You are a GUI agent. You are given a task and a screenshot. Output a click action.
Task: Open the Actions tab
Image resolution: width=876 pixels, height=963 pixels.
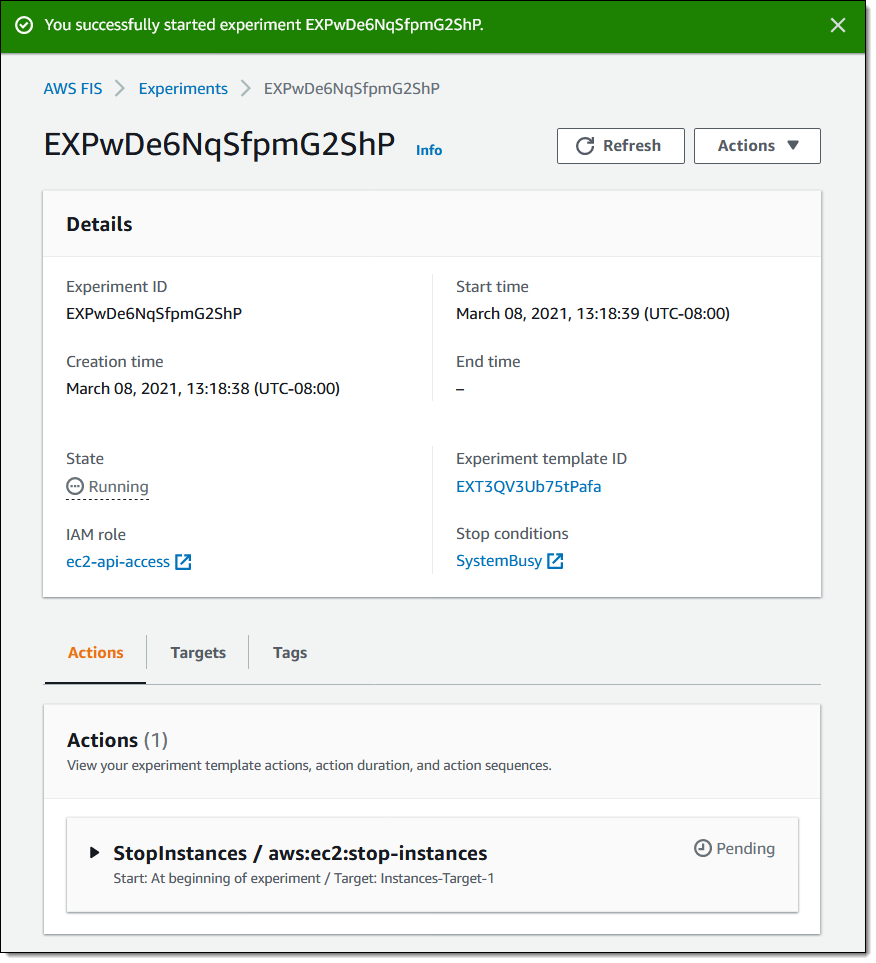coord(95,652)
